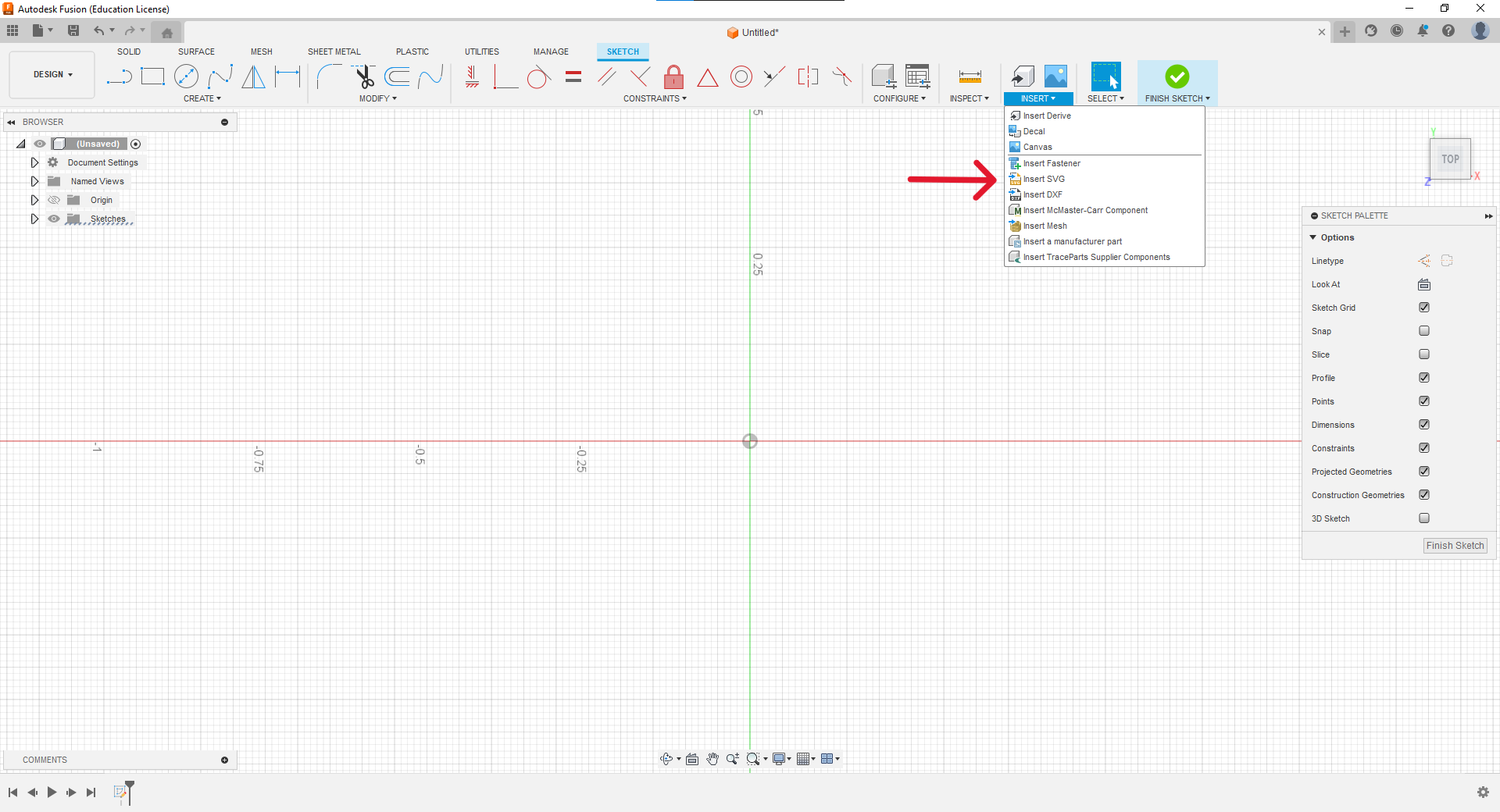The image size is (1500, 812).
Task: Collapse the Options section in Sketch Palette
Action: [1313, 237]
